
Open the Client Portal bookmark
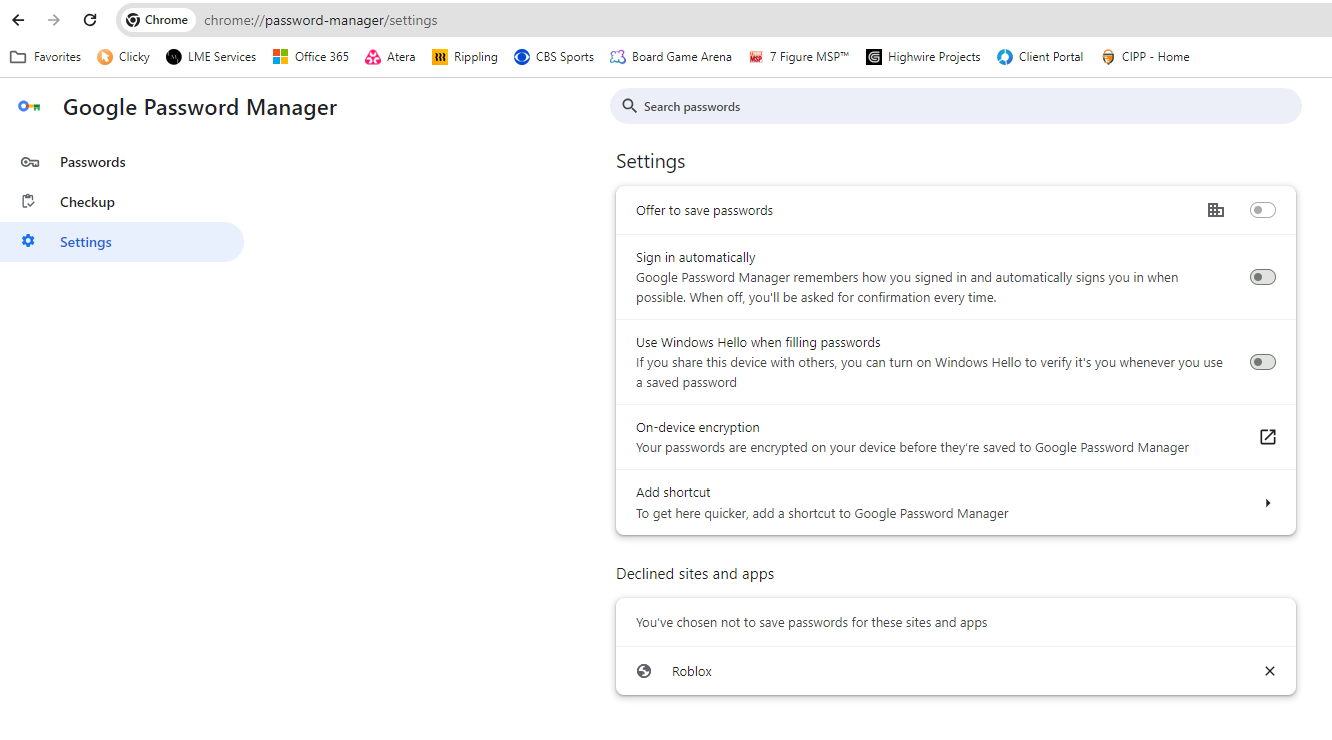point(1040,57)
